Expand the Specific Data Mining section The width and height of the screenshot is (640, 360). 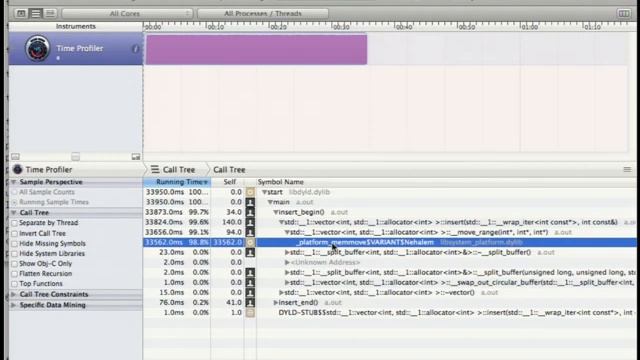pyautogui.click(x=13, y=305)
